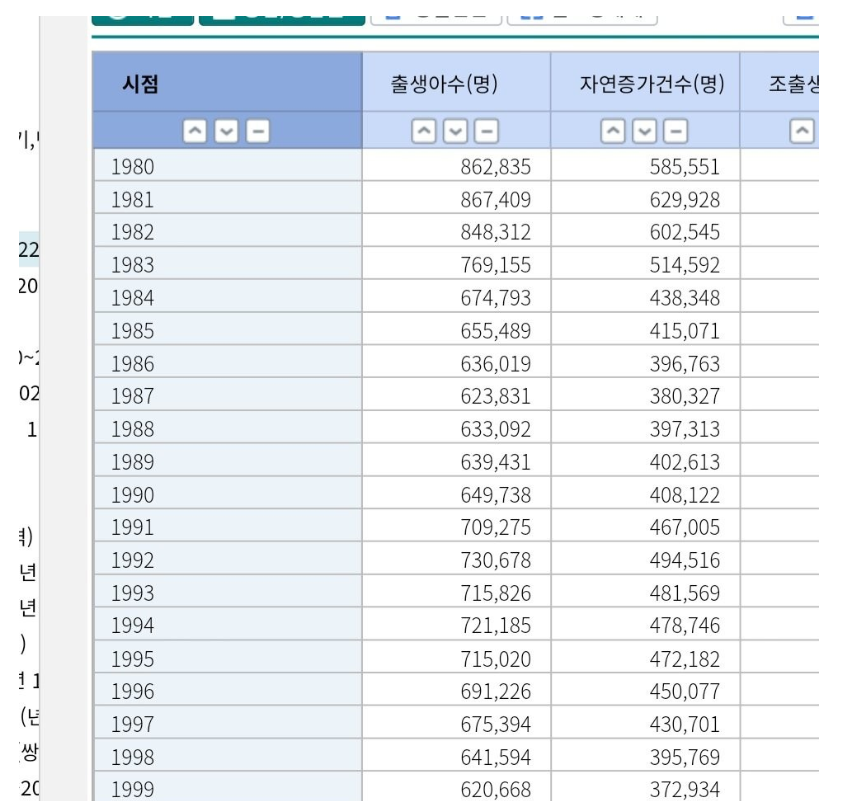The image size is (842, 801).
Task: Click natural increase value 372,934 for 1999
Action: click(x=685, y=790)
